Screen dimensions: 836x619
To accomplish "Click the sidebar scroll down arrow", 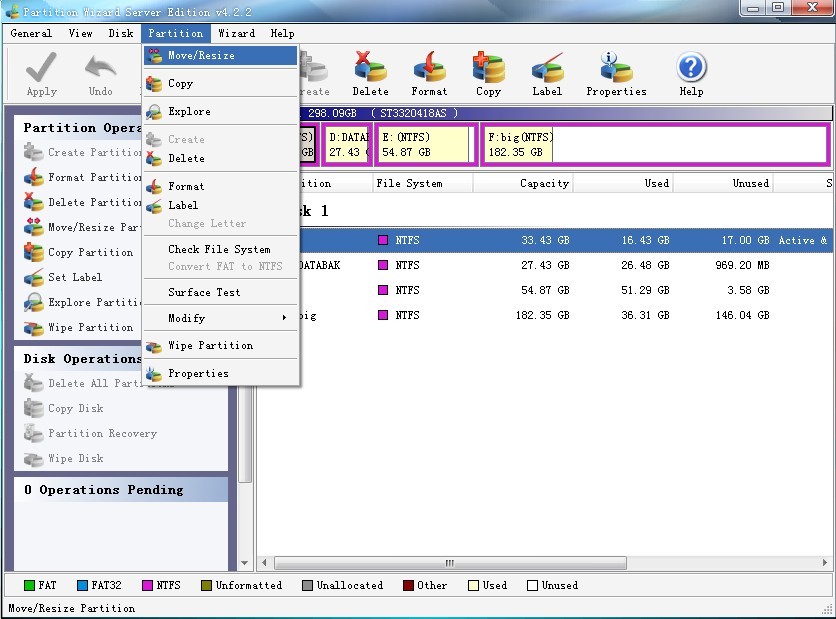I will click(244, 563).
